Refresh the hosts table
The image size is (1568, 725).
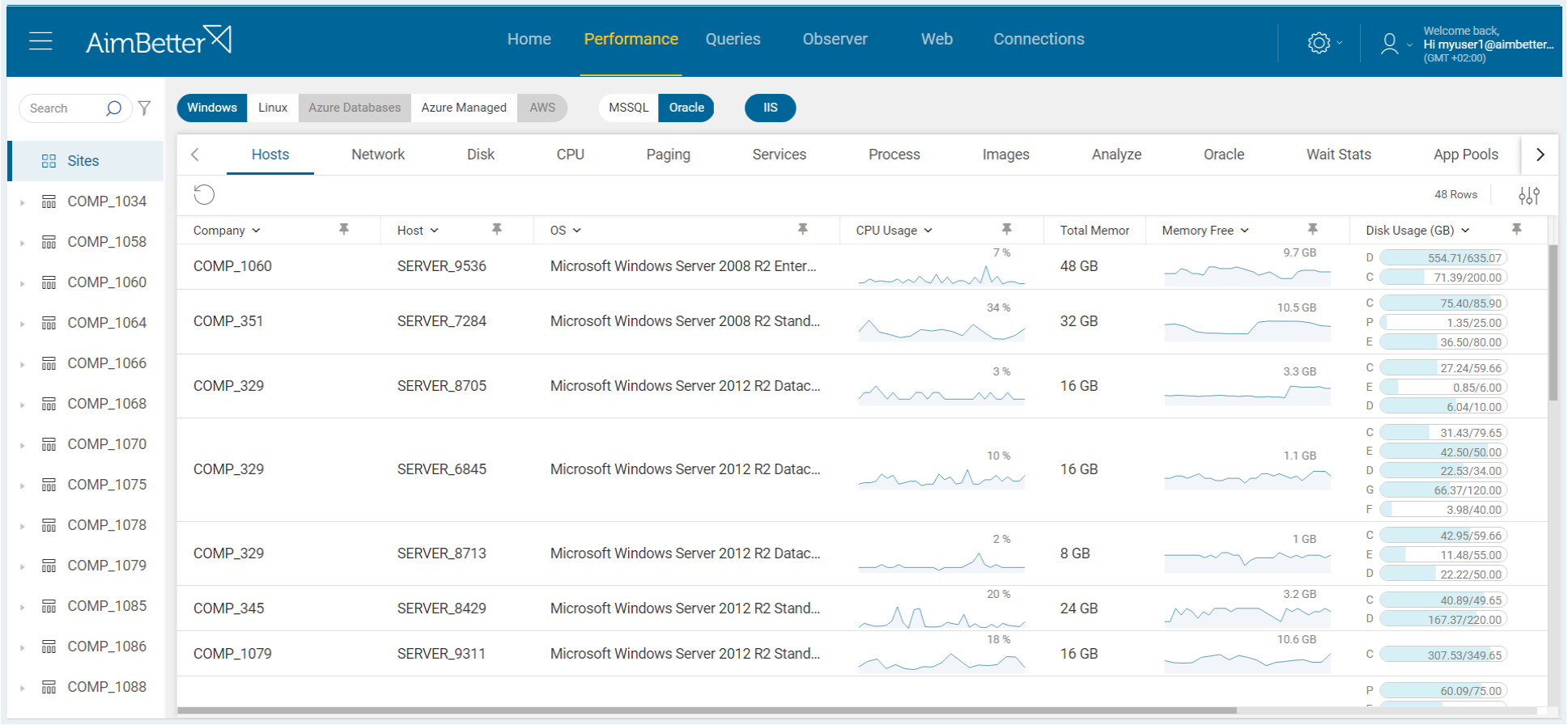[204, 195]
